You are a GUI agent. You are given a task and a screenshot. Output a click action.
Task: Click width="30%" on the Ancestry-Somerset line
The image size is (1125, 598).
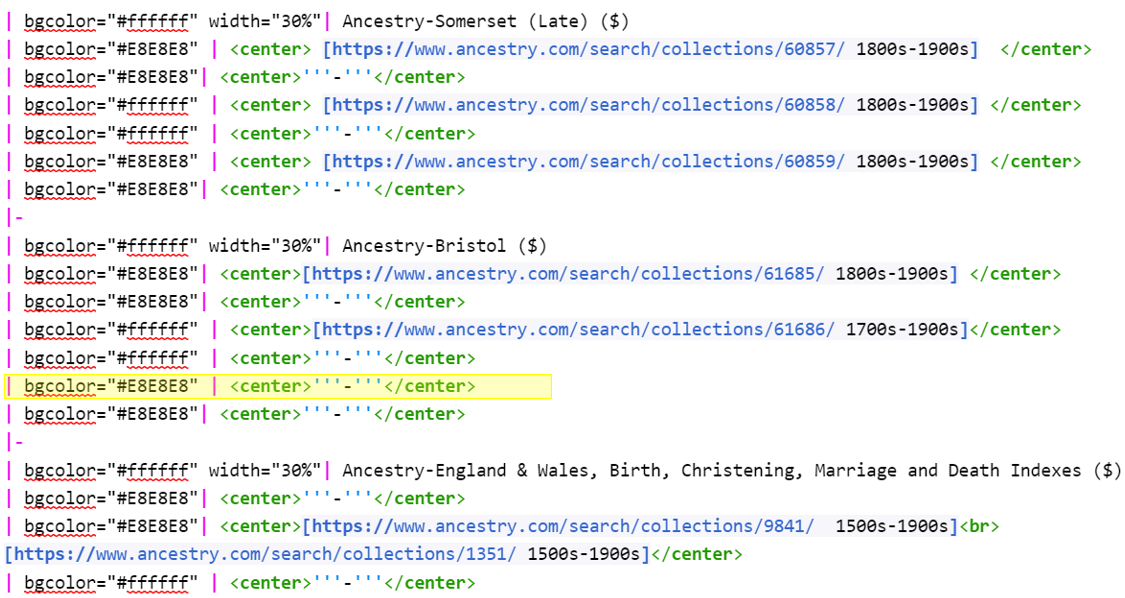265,22
